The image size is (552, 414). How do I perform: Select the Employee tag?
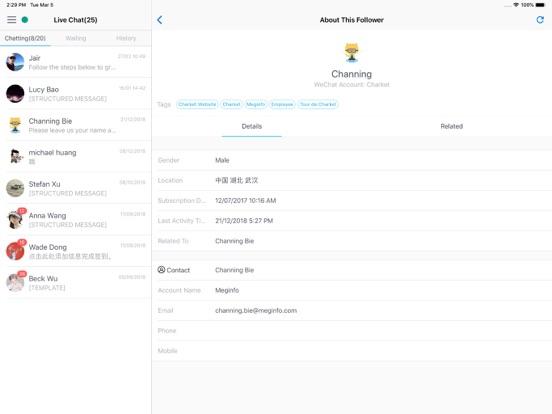(x=282, y=104)
